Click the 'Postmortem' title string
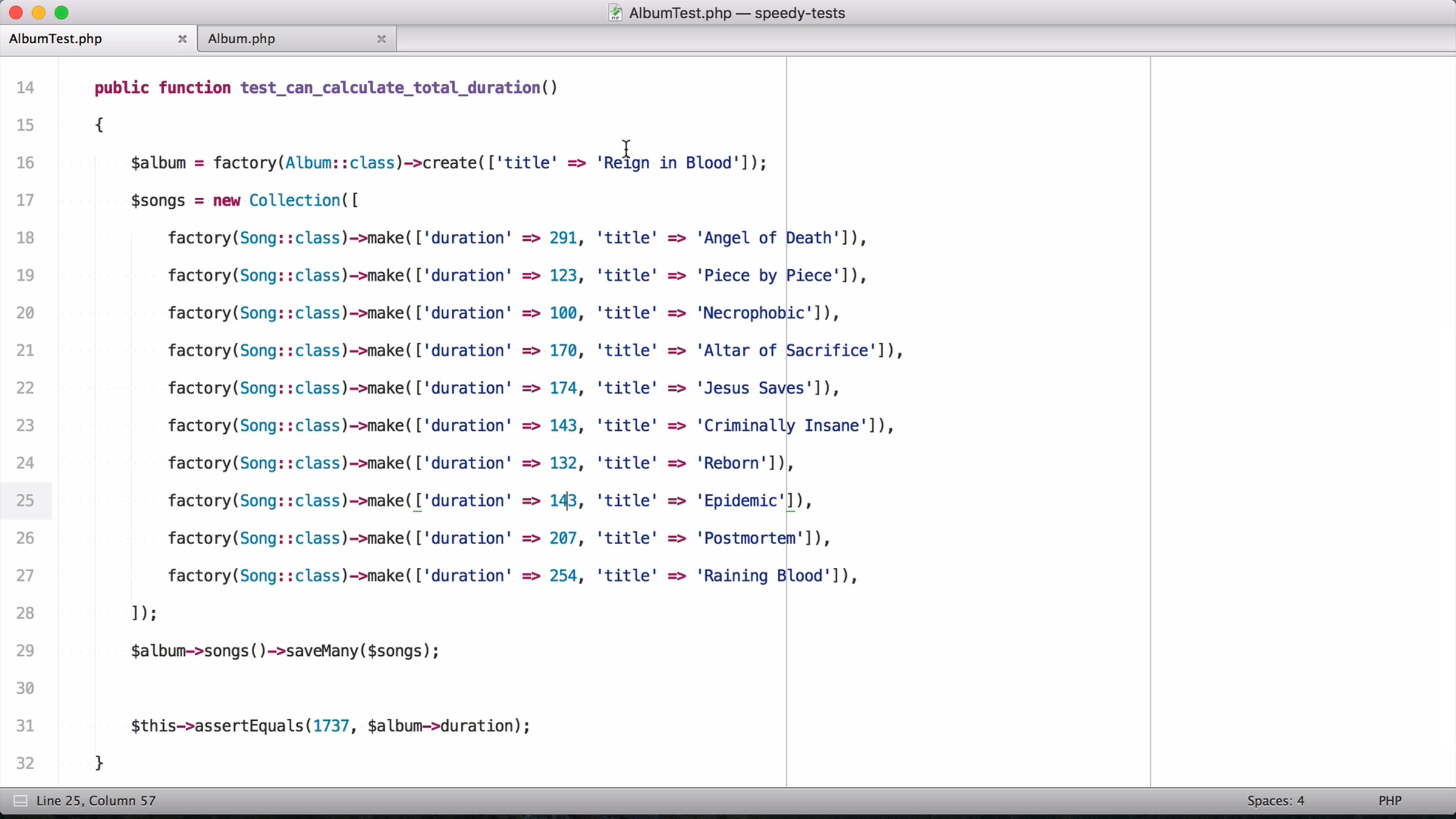1456x819 pixels. (x=749, y=538)
